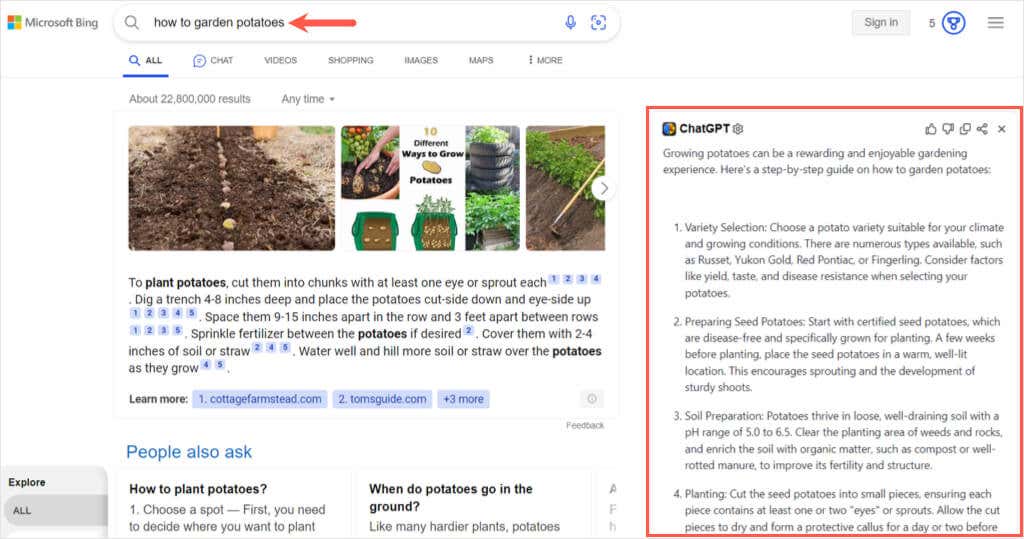Click thumbs up on ChatGPT response
This screenshot has width=1024, height=539.
931,129
